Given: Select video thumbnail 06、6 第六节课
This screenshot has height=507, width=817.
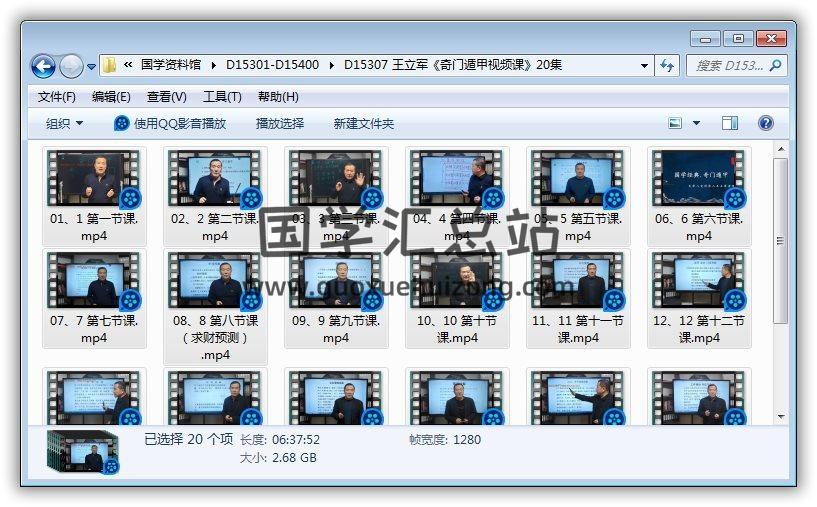Looking at the screenshot, I should coord(699,179).
